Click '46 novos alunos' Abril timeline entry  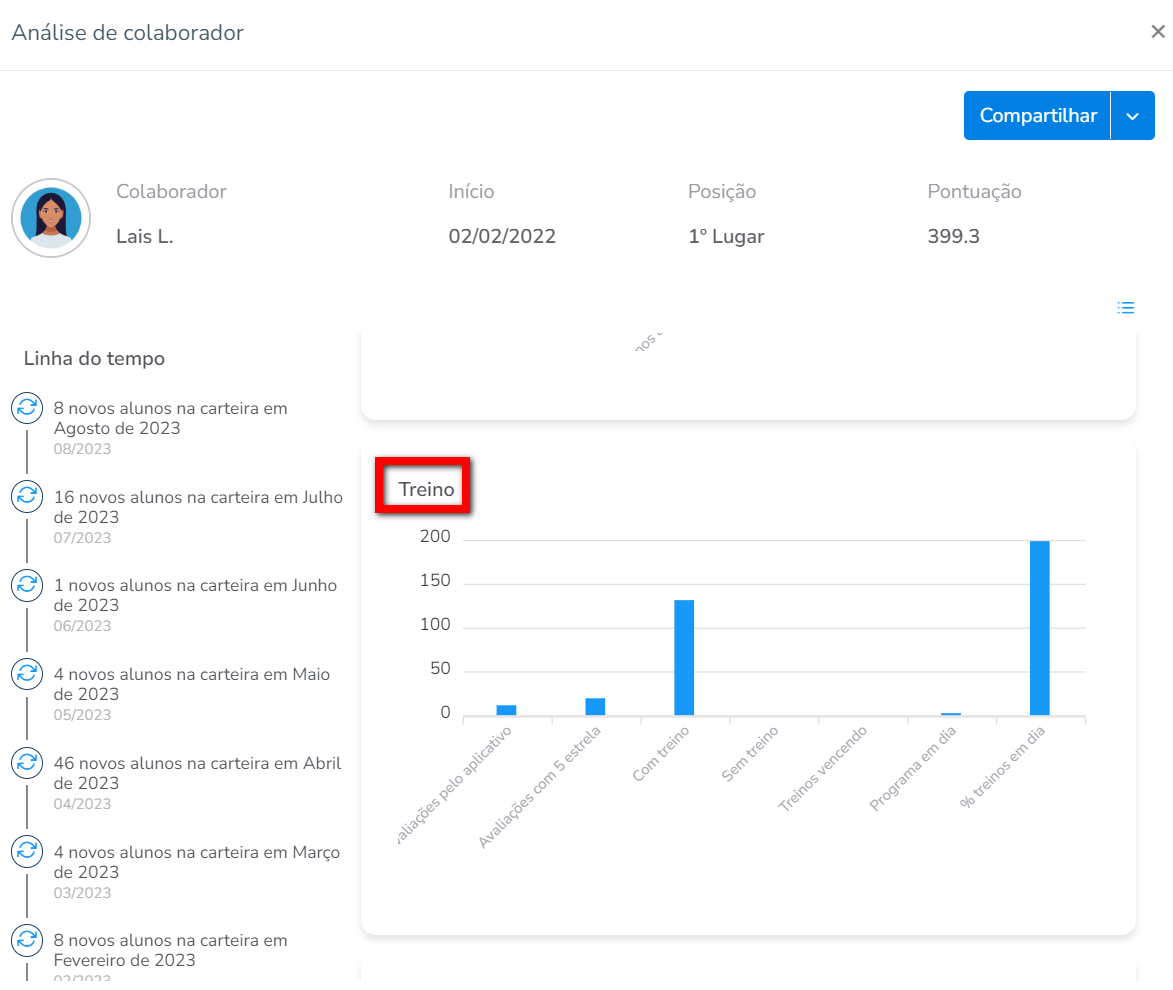[197, 773]
